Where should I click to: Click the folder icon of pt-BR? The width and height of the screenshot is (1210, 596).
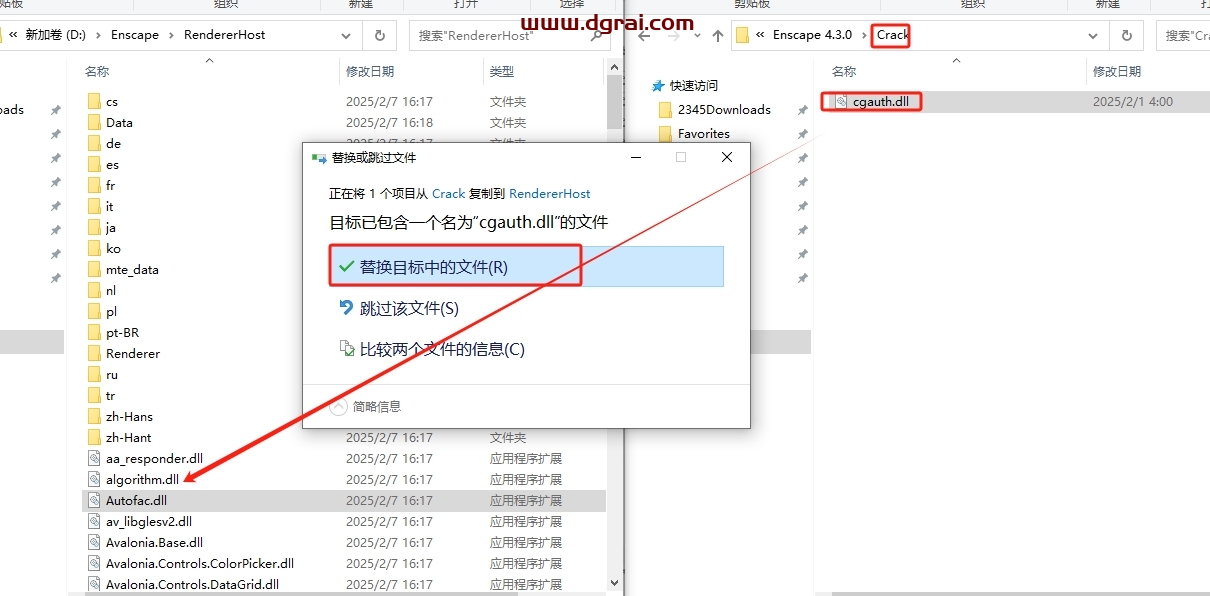click(95, 332)
